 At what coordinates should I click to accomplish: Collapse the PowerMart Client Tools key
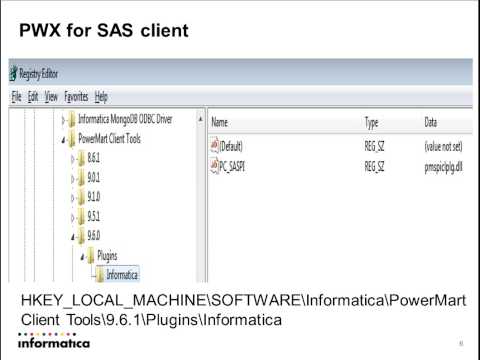click(63, 140)
